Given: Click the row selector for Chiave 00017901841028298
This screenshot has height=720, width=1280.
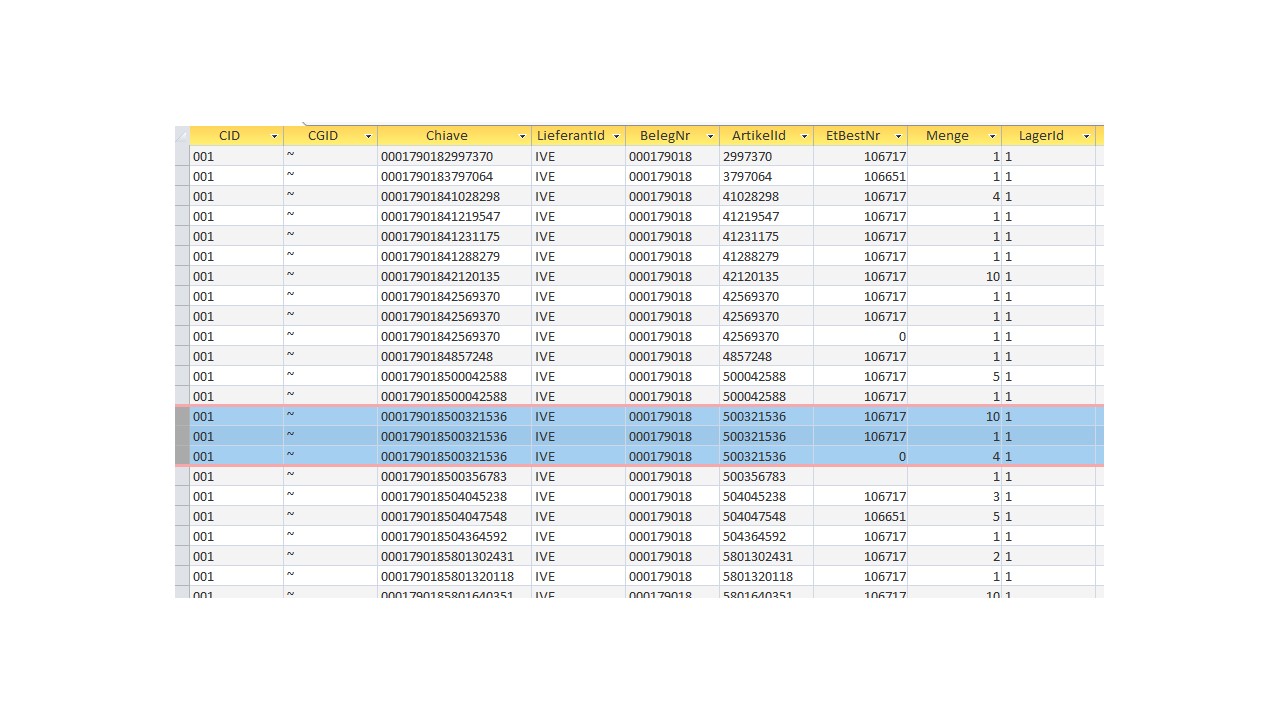Looking at the screenshot, I should pyautogui.click(x=182, y=196).
